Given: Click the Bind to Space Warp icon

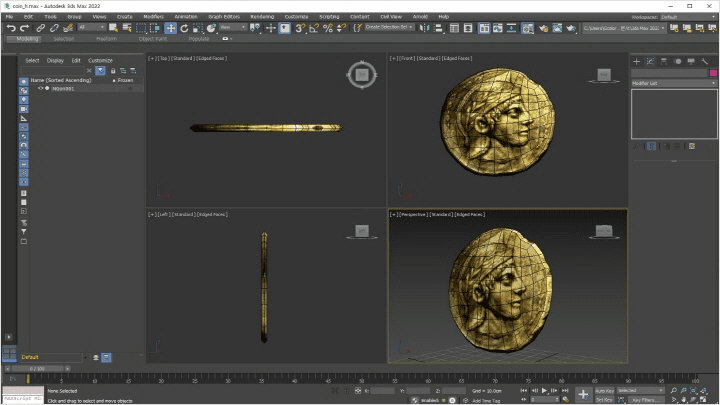Looking at the screenshot, I should point(68,28).
